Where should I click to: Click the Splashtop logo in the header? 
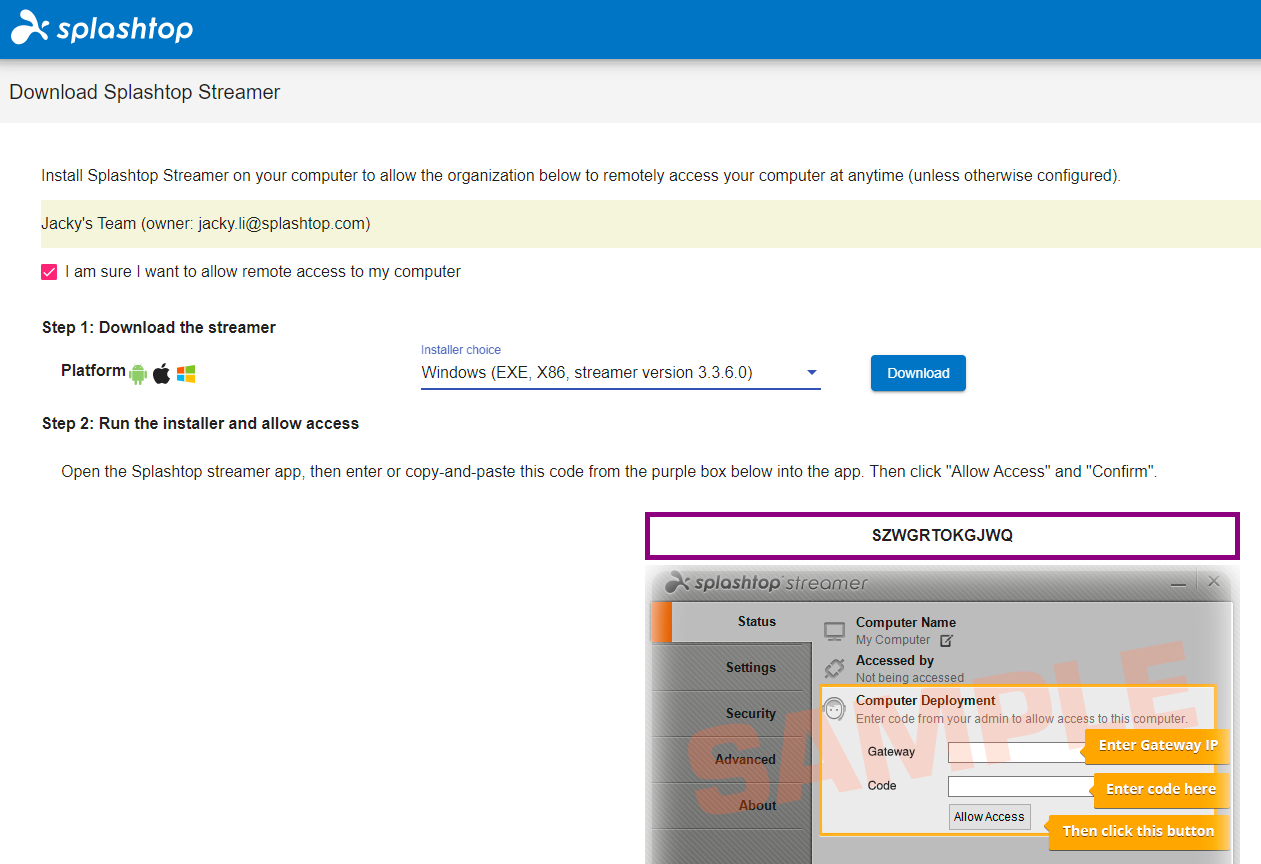click(99, 29)
